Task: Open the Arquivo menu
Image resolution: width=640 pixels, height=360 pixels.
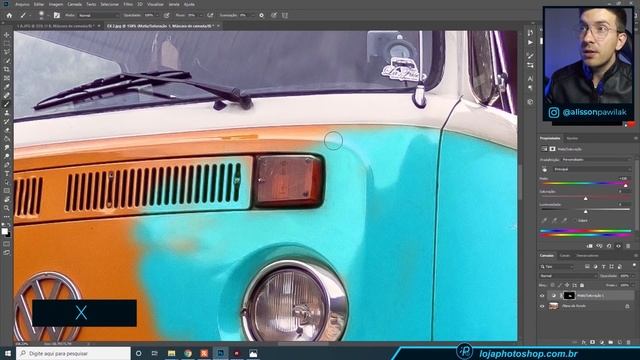Action: coord(22,4)
